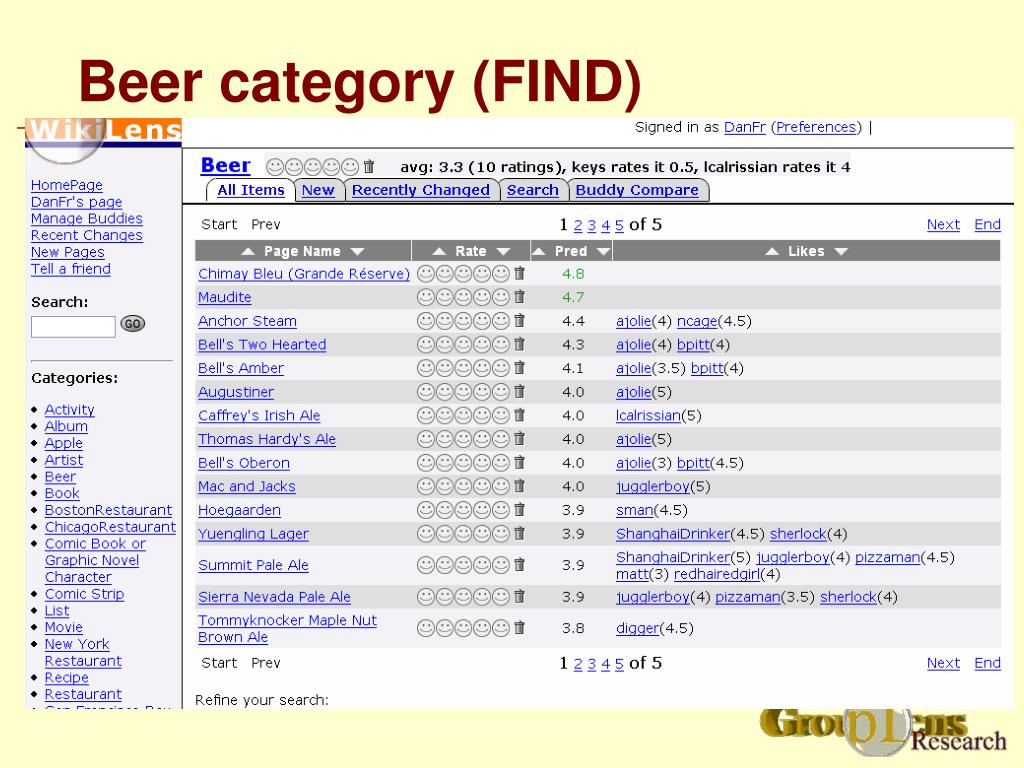
Task: Rate Beer category with the fifth smiley
Action: click(x=351, y=167)
